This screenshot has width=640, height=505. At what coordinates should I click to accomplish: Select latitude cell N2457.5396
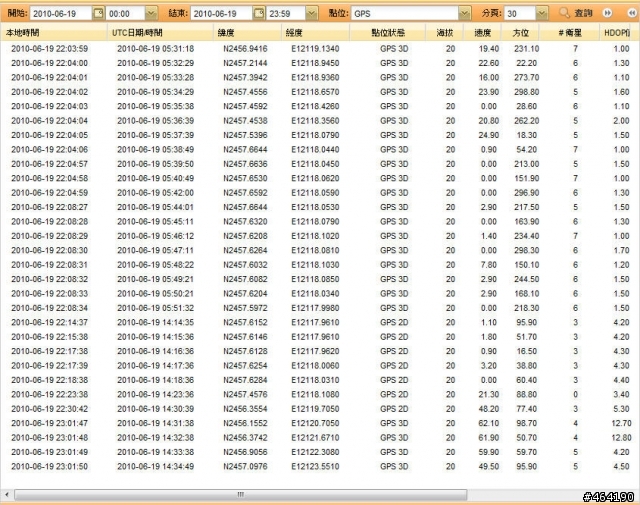tap(245, 135)
